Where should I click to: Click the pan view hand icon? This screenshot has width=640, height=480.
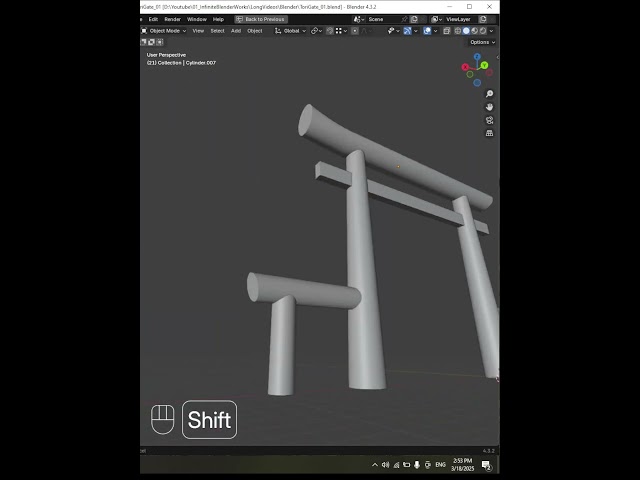pyautogui.click(x=489, y=107)
